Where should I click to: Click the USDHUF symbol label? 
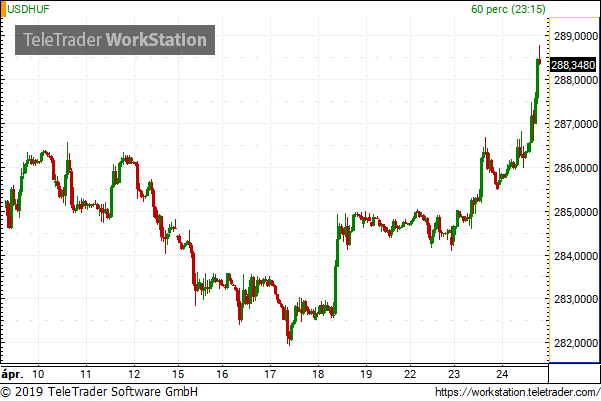point(28,9)
